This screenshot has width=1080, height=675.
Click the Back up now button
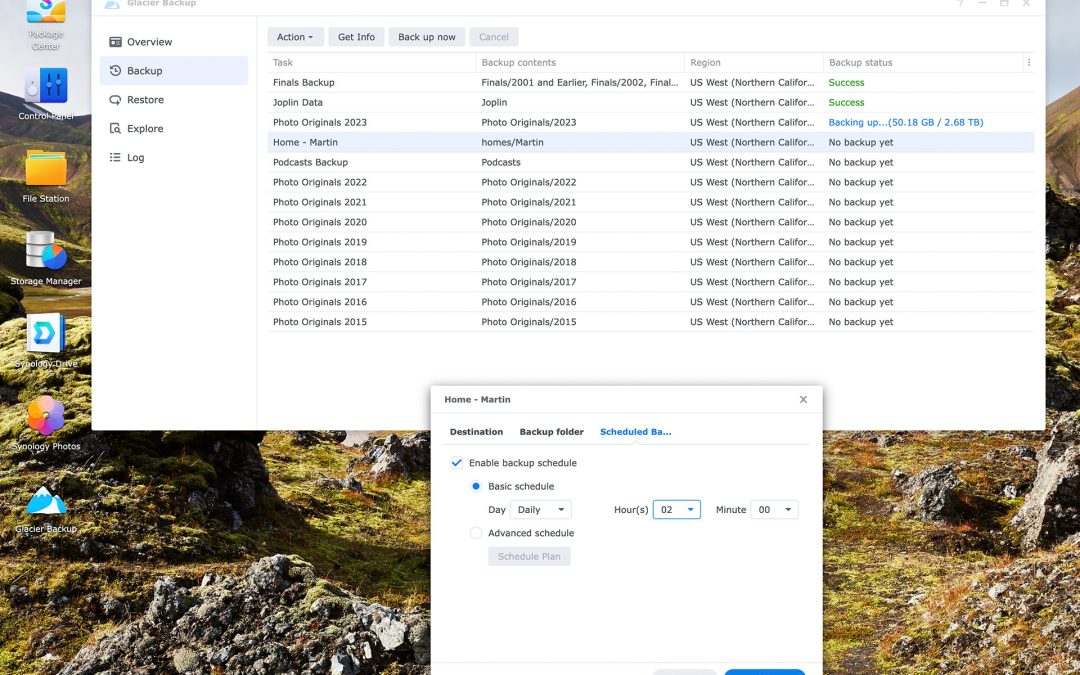pos(427,37)
